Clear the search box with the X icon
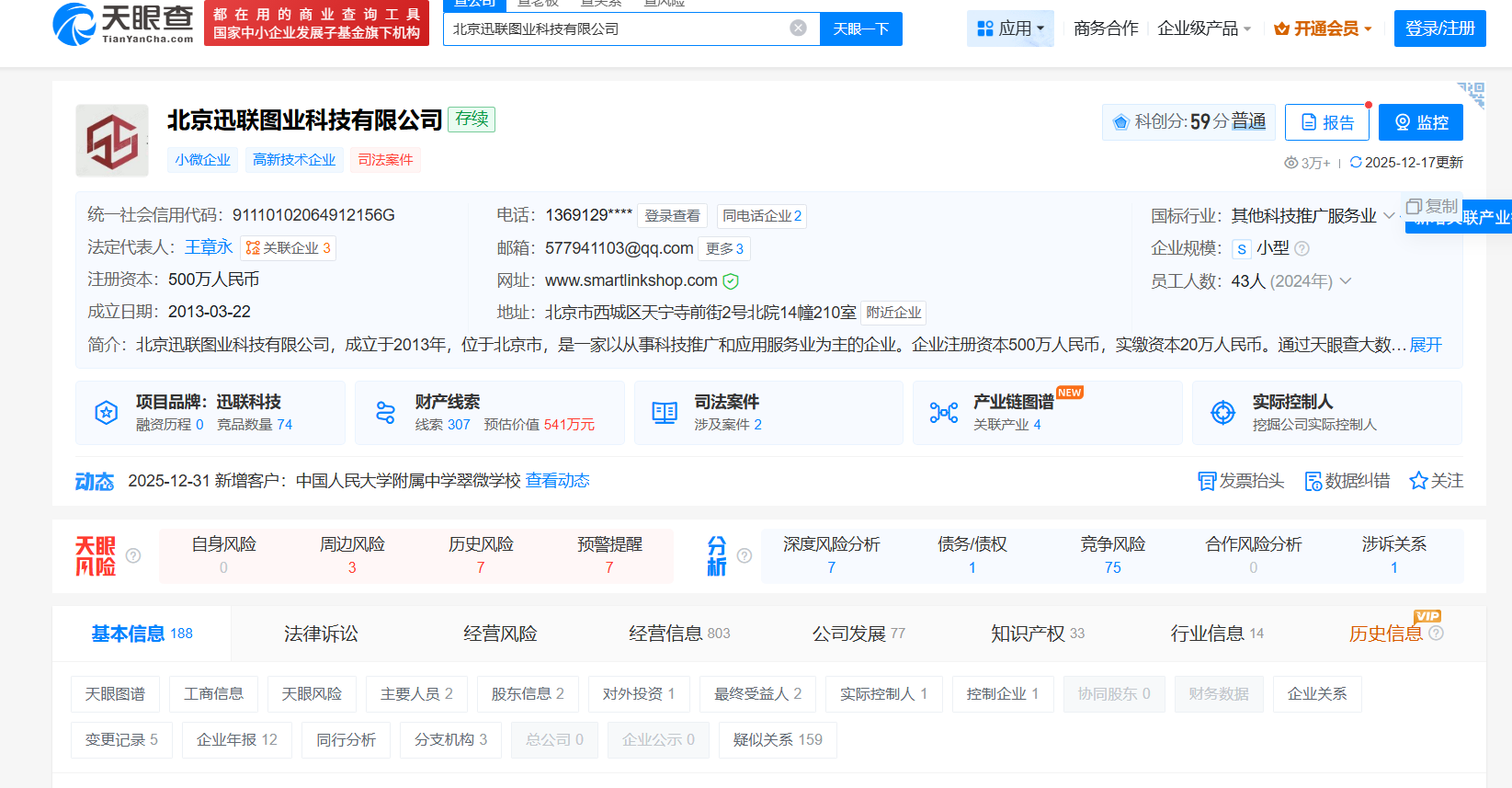Image resolution: width=1512 pixels, height=788 pixels. tap(798, 29)
